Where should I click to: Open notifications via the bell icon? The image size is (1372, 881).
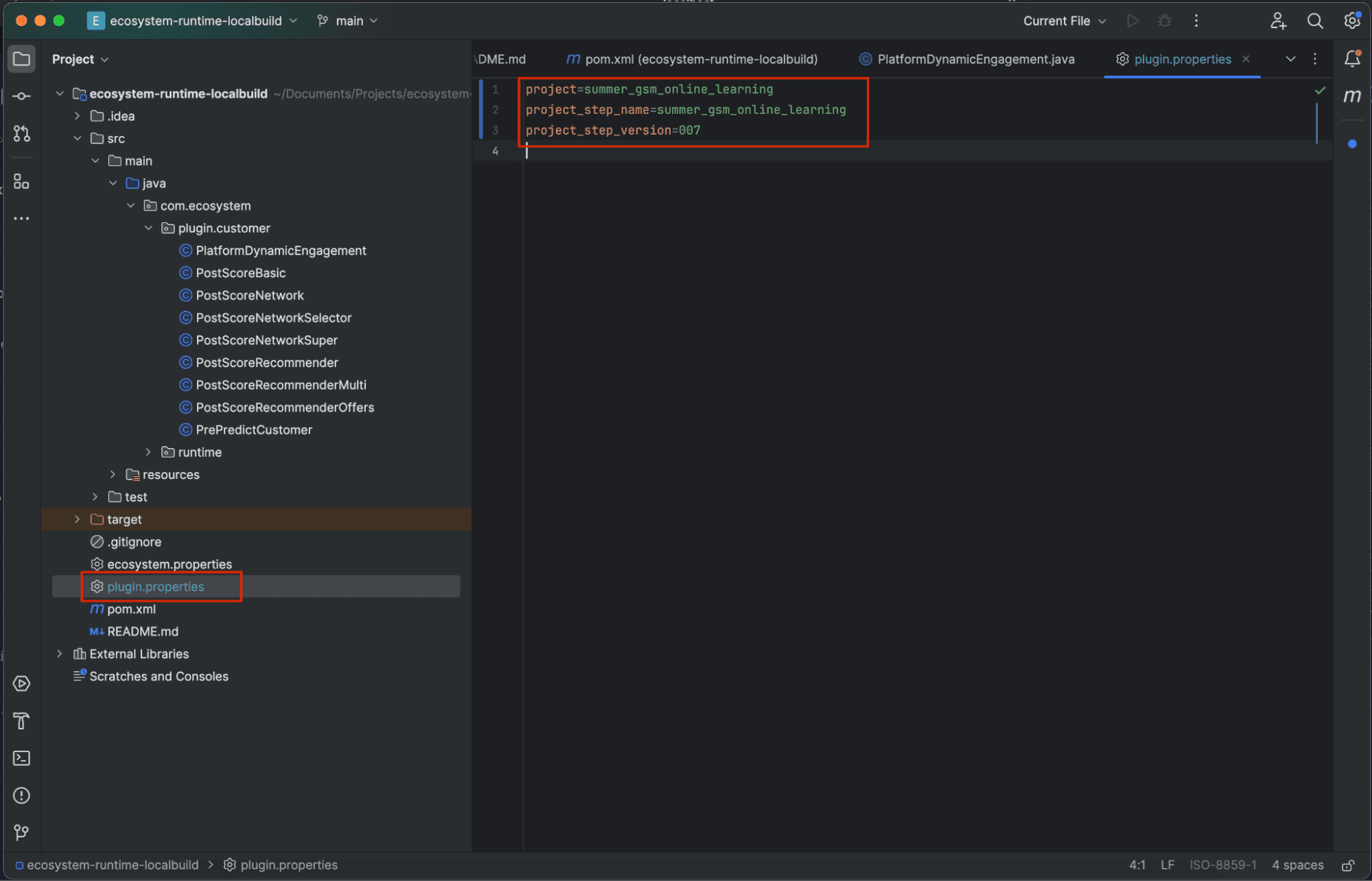(x=1352, y=59)
